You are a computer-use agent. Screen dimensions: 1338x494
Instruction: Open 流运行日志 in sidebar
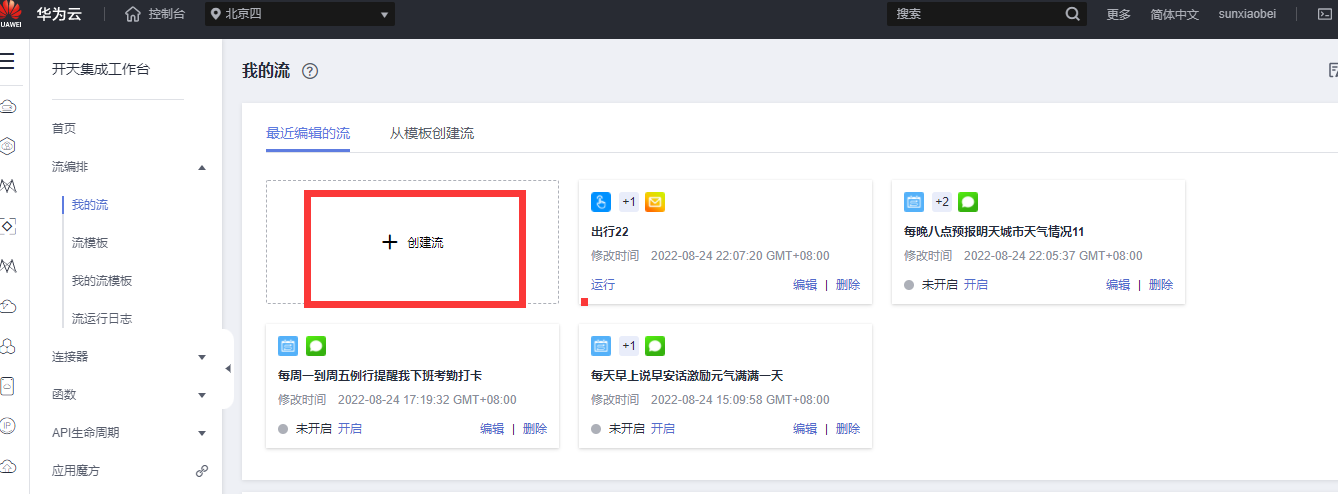pos(102,319)
